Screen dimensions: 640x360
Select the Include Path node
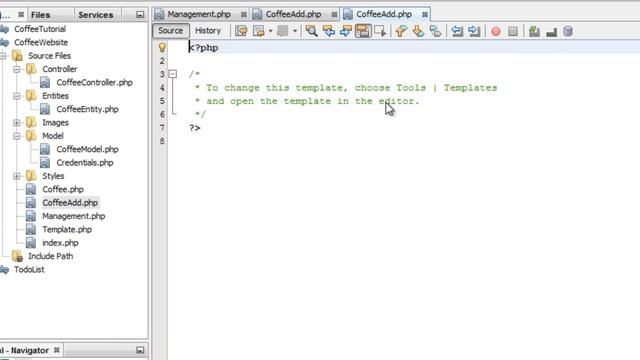tap(51, 256)
